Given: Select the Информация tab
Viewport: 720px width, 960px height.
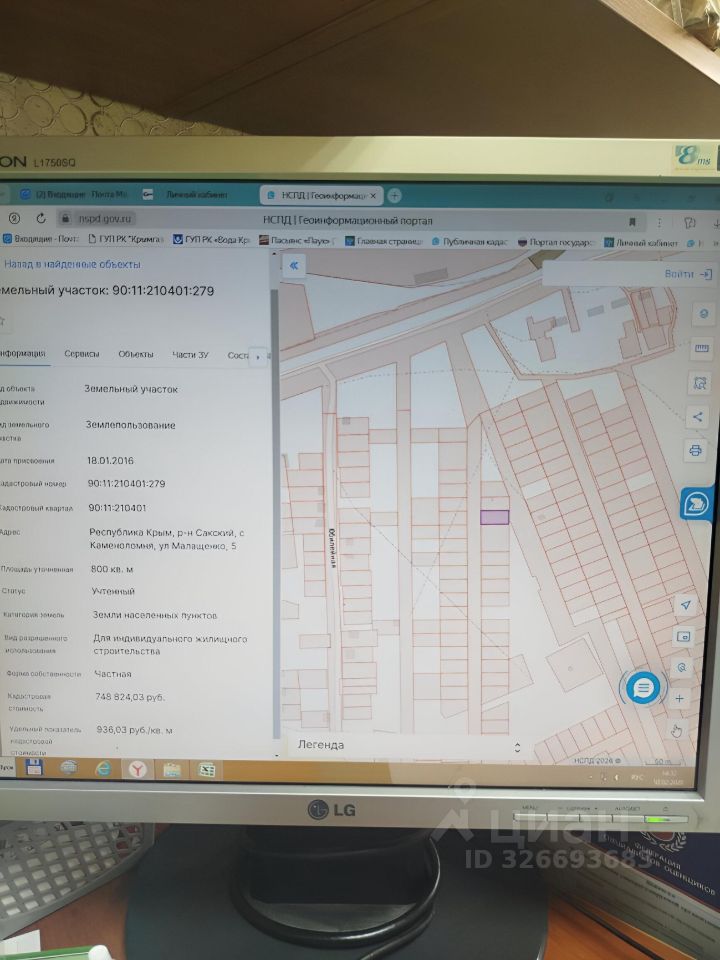Looking at the screenshot, I should pyautogui.click(x=23, y=353).
